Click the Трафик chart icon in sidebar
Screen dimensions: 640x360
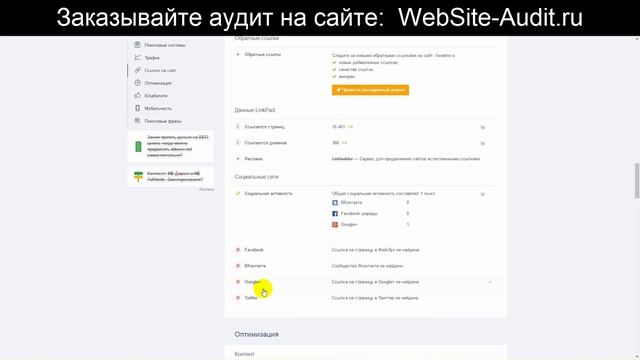(138, 58)
